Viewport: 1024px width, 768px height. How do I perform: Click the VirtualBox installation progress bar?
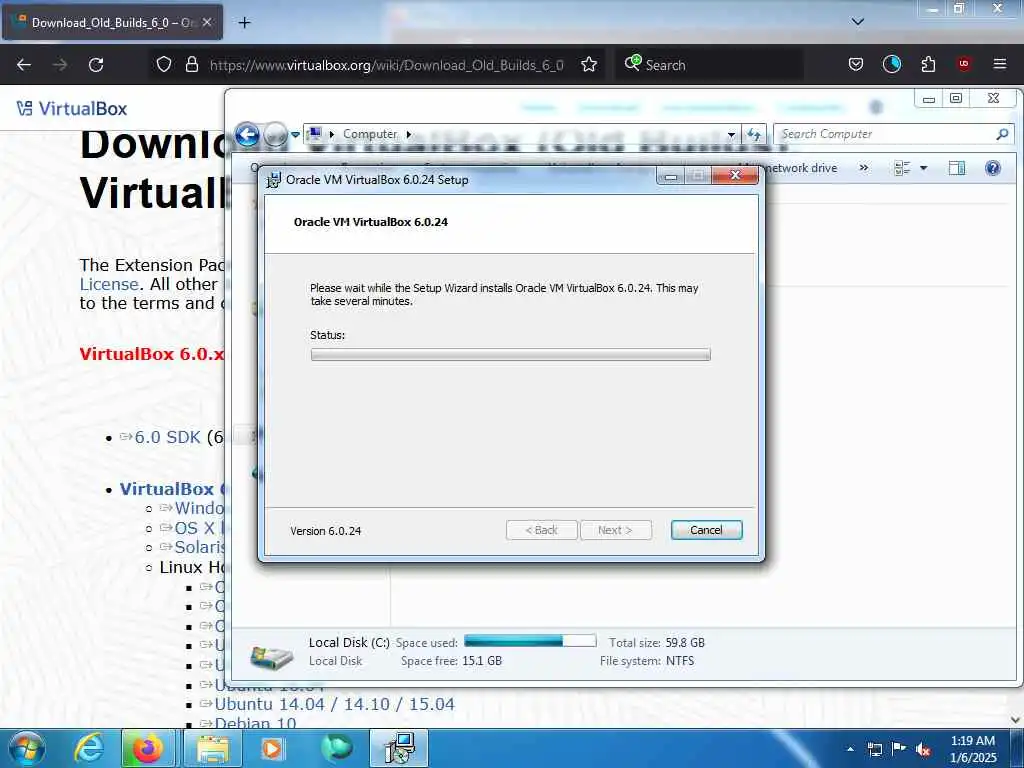tap(511, 355)
